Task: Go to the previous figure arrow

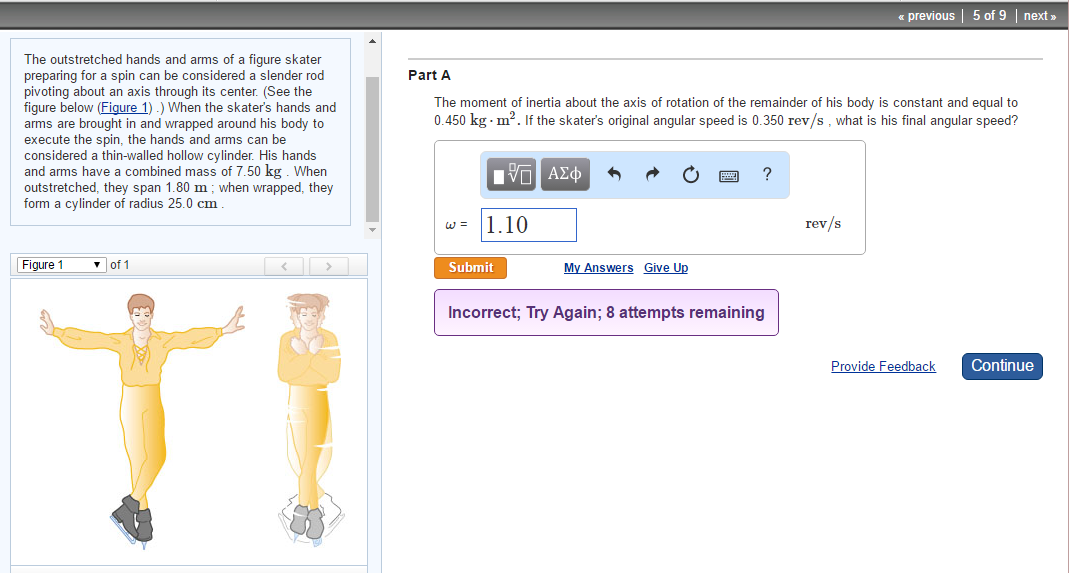Action: pos(284,265)
